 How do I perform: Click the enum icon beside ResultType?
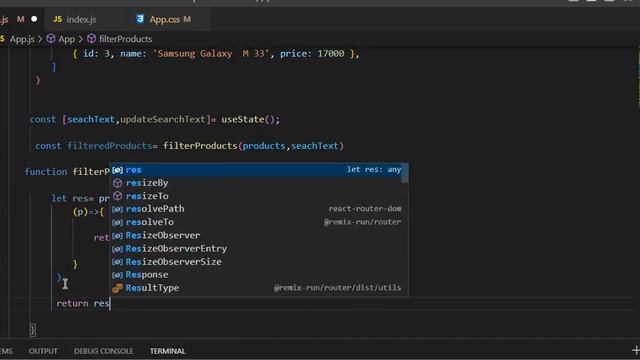click(118, 288)
